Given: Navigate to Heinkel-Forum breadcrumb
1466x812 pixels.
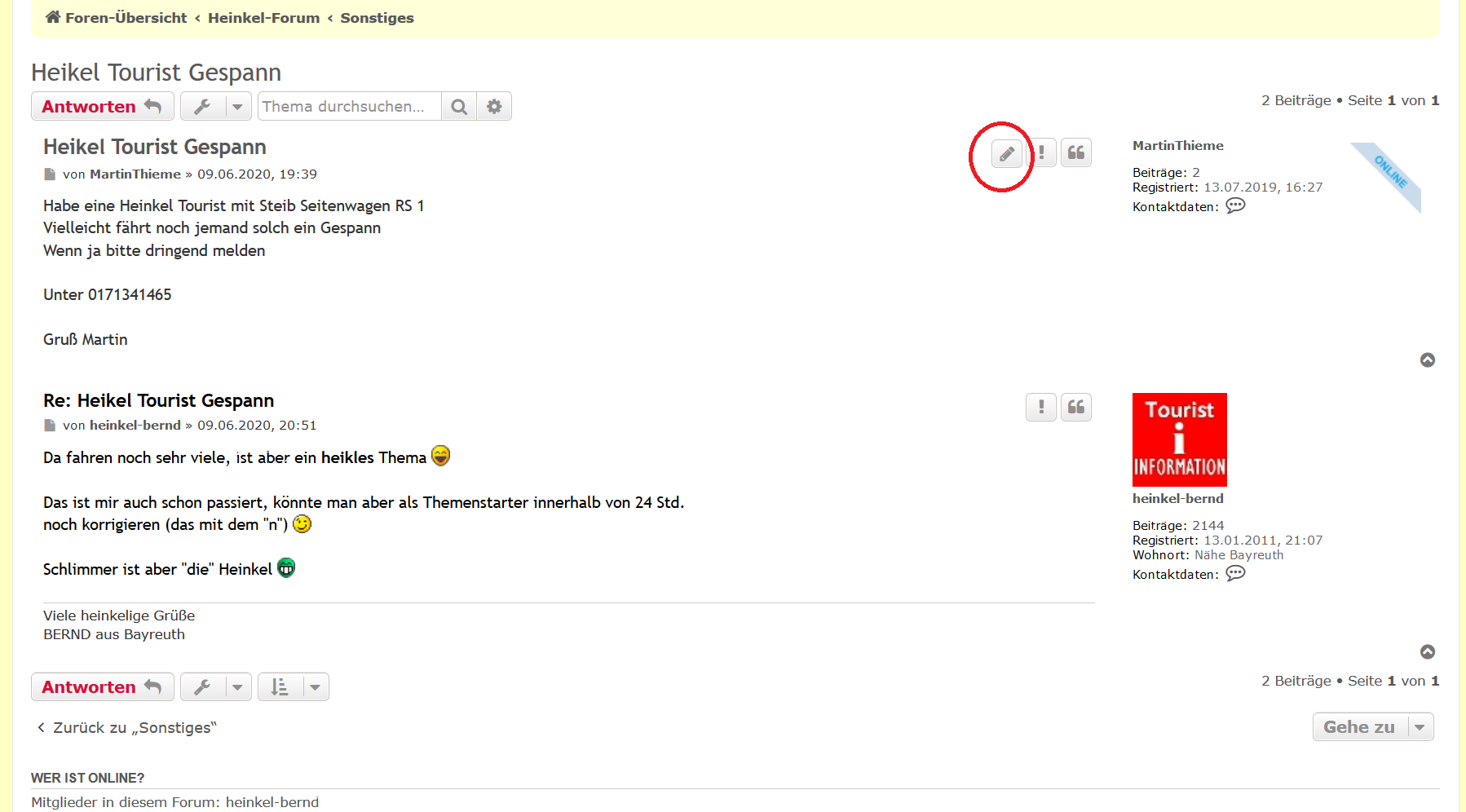Looking at the screenshot, I should (x=263, y=18).
